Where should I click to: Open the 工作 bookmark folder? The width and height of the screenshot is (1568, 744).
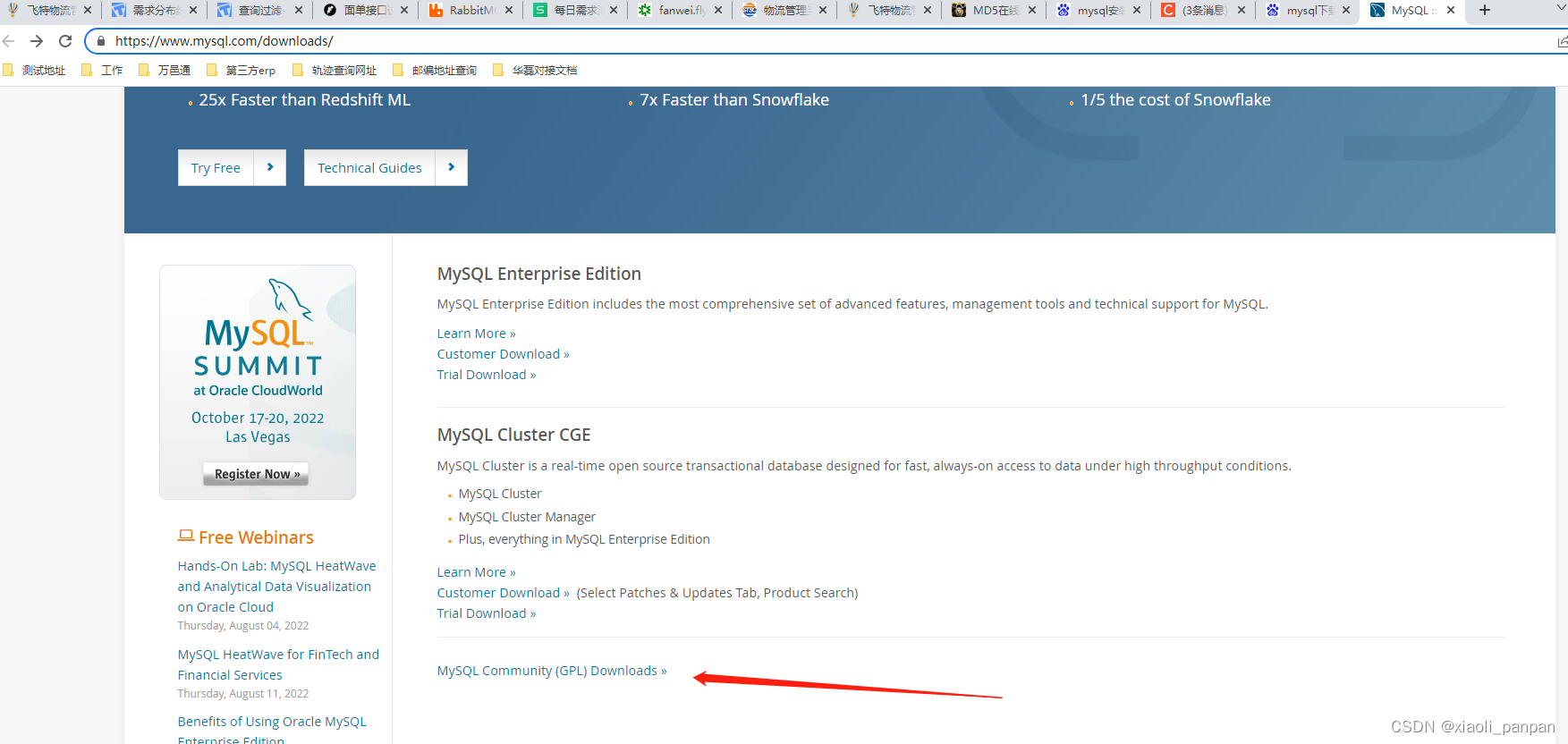click(x=103, y=71)
